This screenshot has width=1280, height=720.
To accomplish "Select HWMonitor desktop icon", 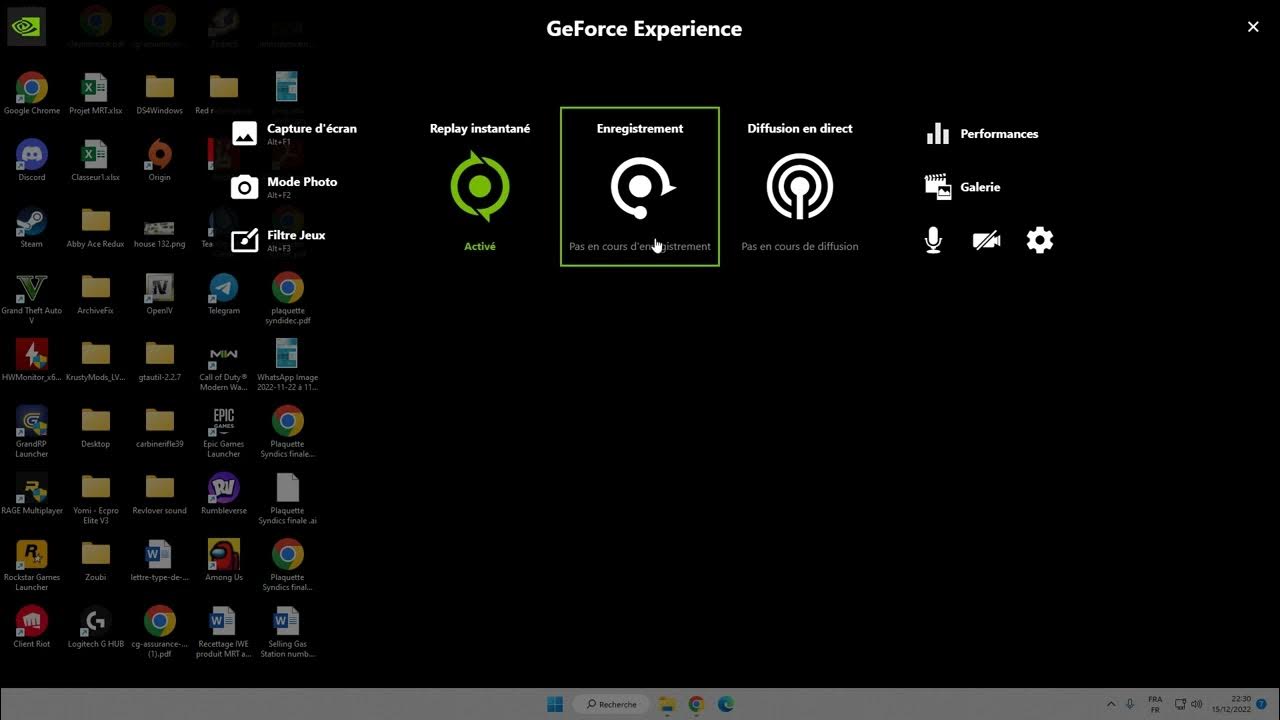I will pos(32,360).
